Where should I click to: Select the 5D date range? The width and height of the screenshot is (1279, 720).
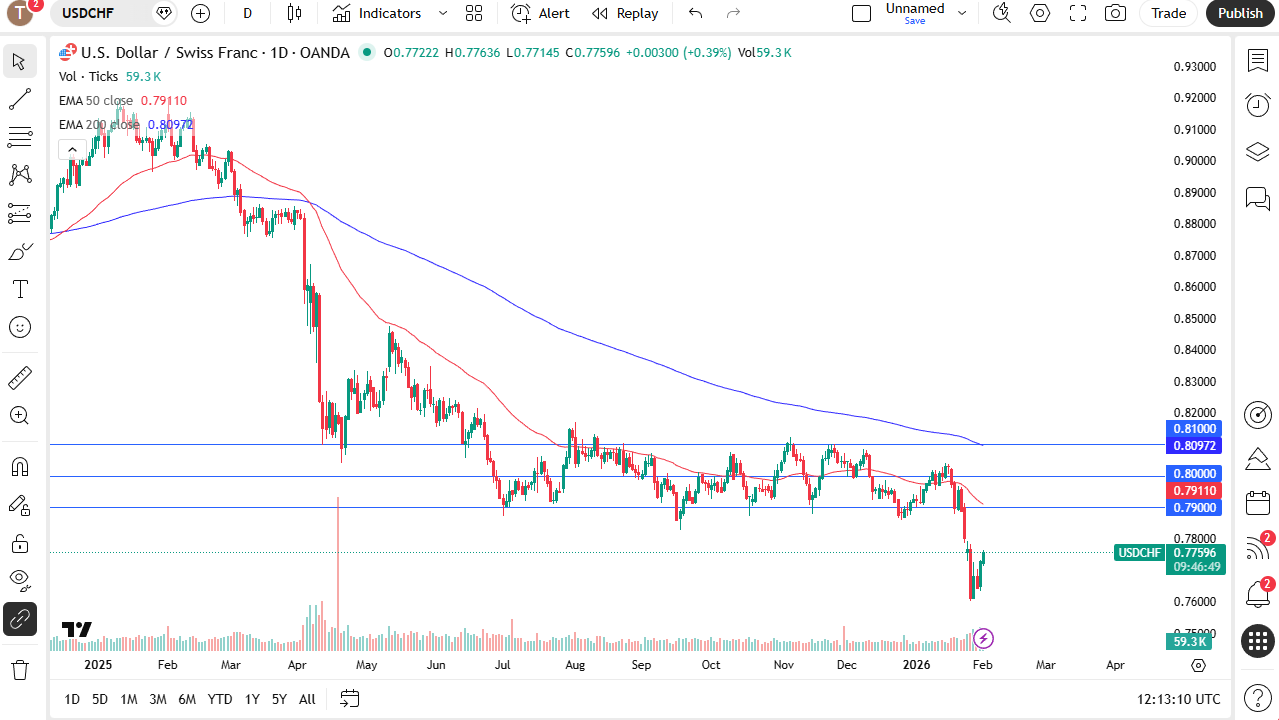pyautogui.click(x=100, y=699)
